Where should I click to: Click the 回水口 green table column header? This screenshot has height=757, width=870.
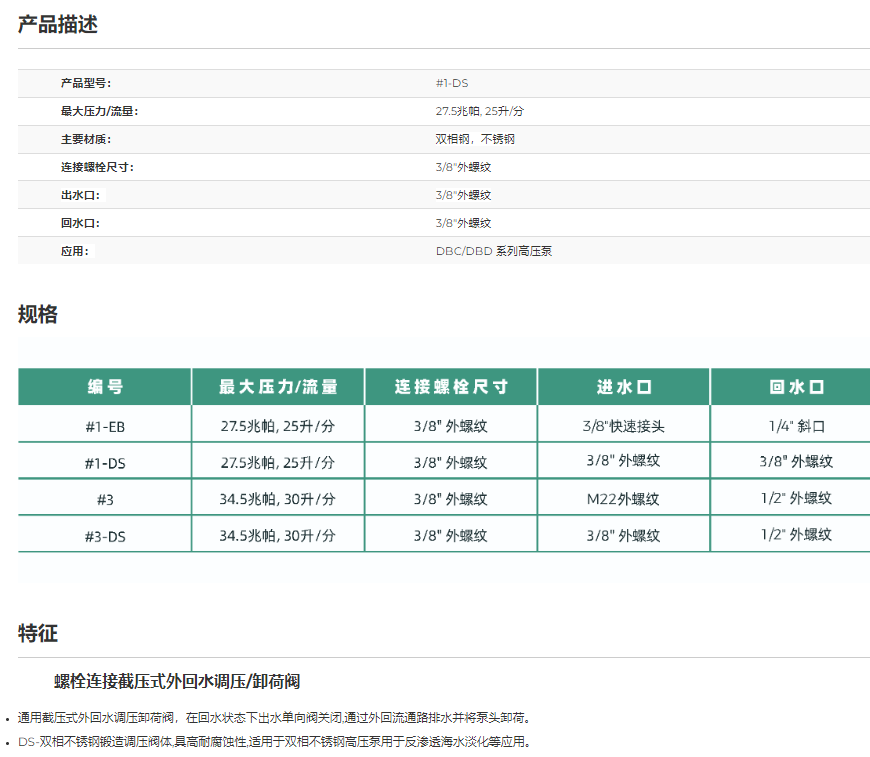796,387
